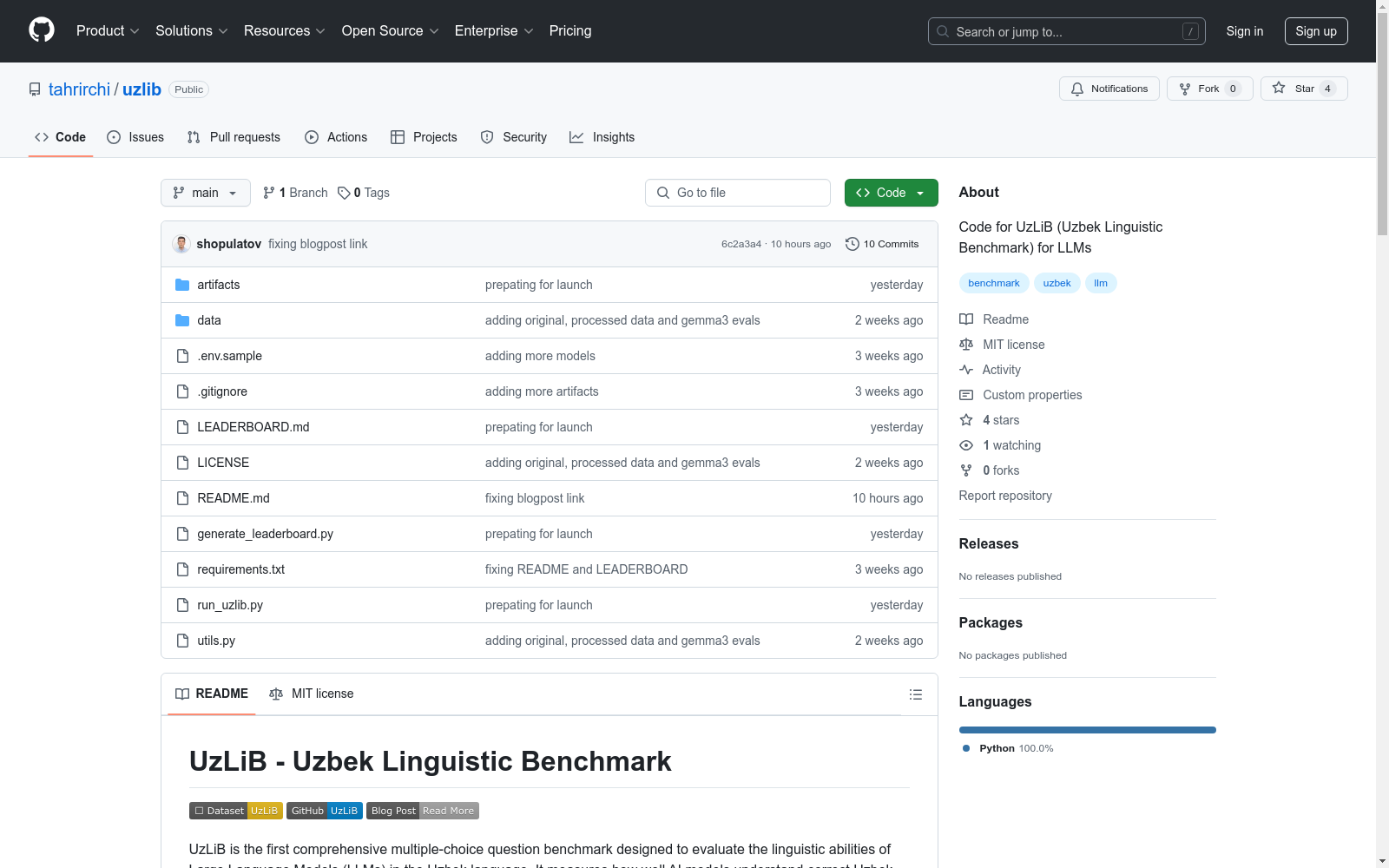Click the GitHub logo icon
This screenshot has height=868, width=1389.
coord(42,30)
